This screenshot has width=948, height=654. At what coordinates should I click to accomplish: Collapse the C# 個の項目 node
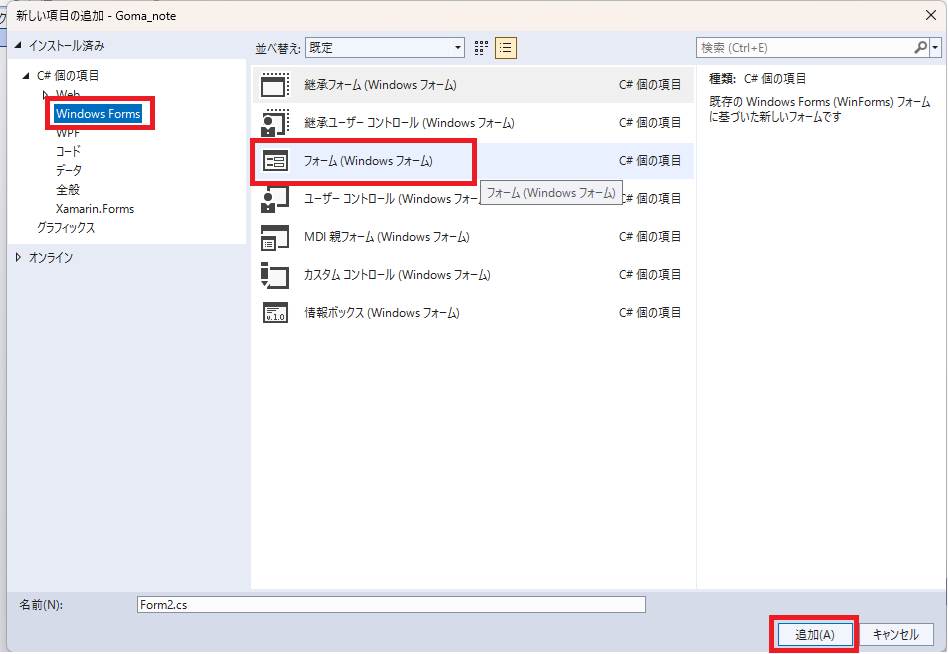click(26, 76)
